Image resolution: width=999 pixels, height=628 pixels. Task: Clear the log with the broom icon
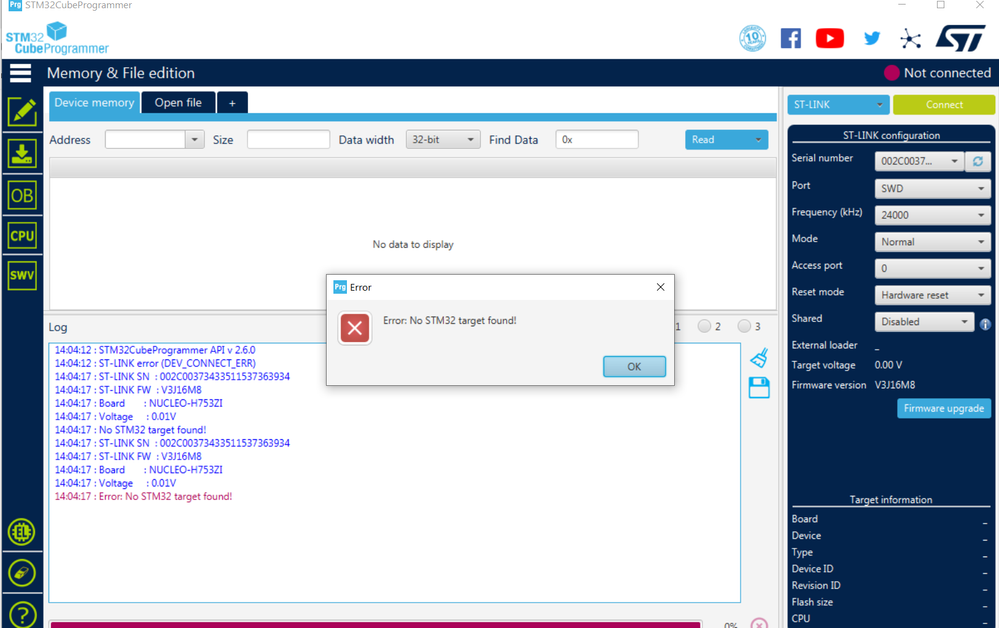(759, 358)
